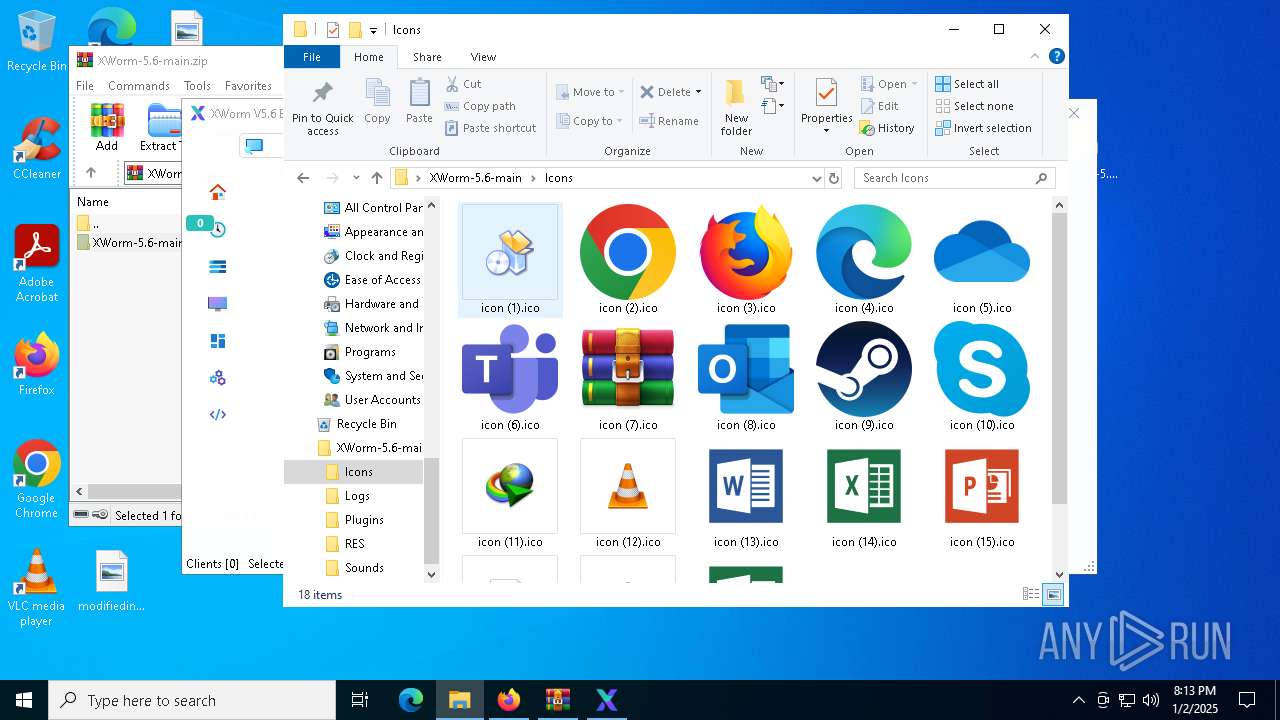
Task: Click the Paste ribbon icon
Action: tap(419, 102)
